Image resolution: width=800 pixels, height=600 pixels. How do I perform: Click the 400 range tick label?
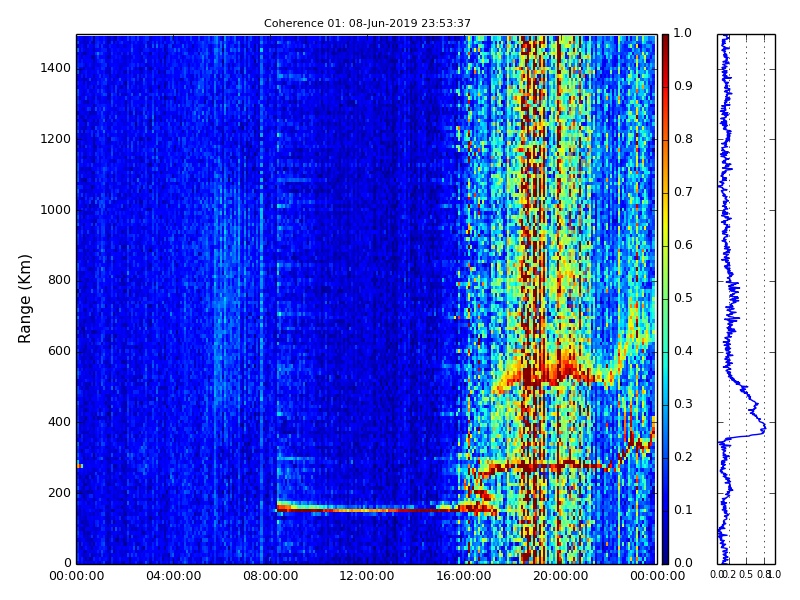coord(60,422)
